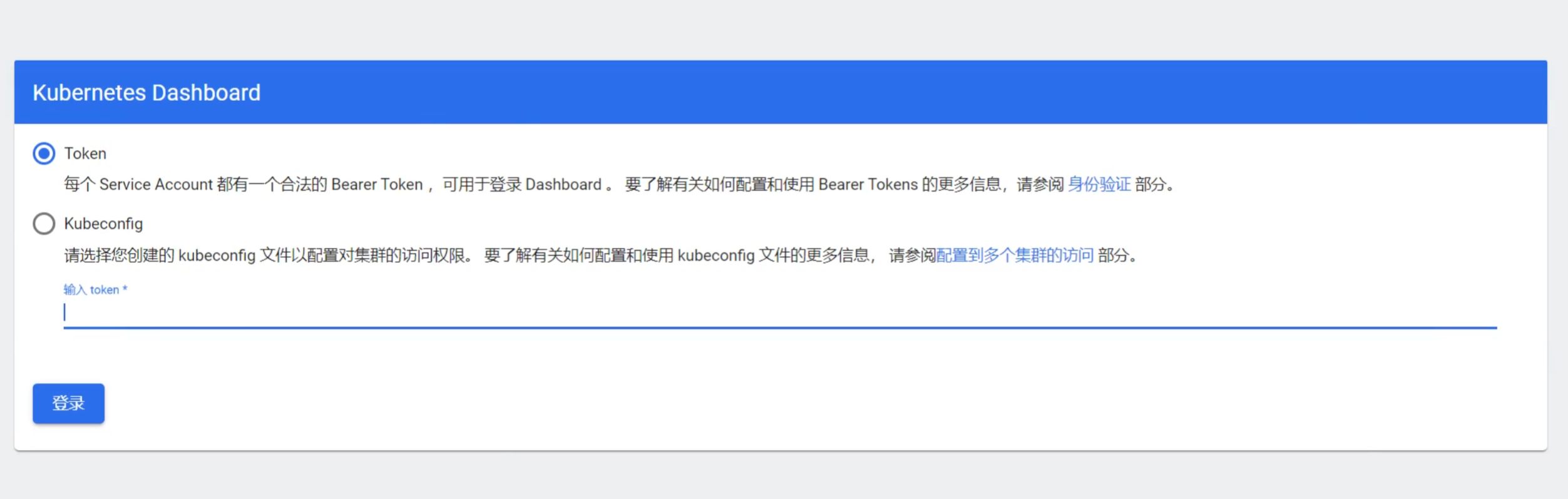Screen dimensions: 1568x499
Task: Click the 输入 token input field
Action: pos(780,312)
